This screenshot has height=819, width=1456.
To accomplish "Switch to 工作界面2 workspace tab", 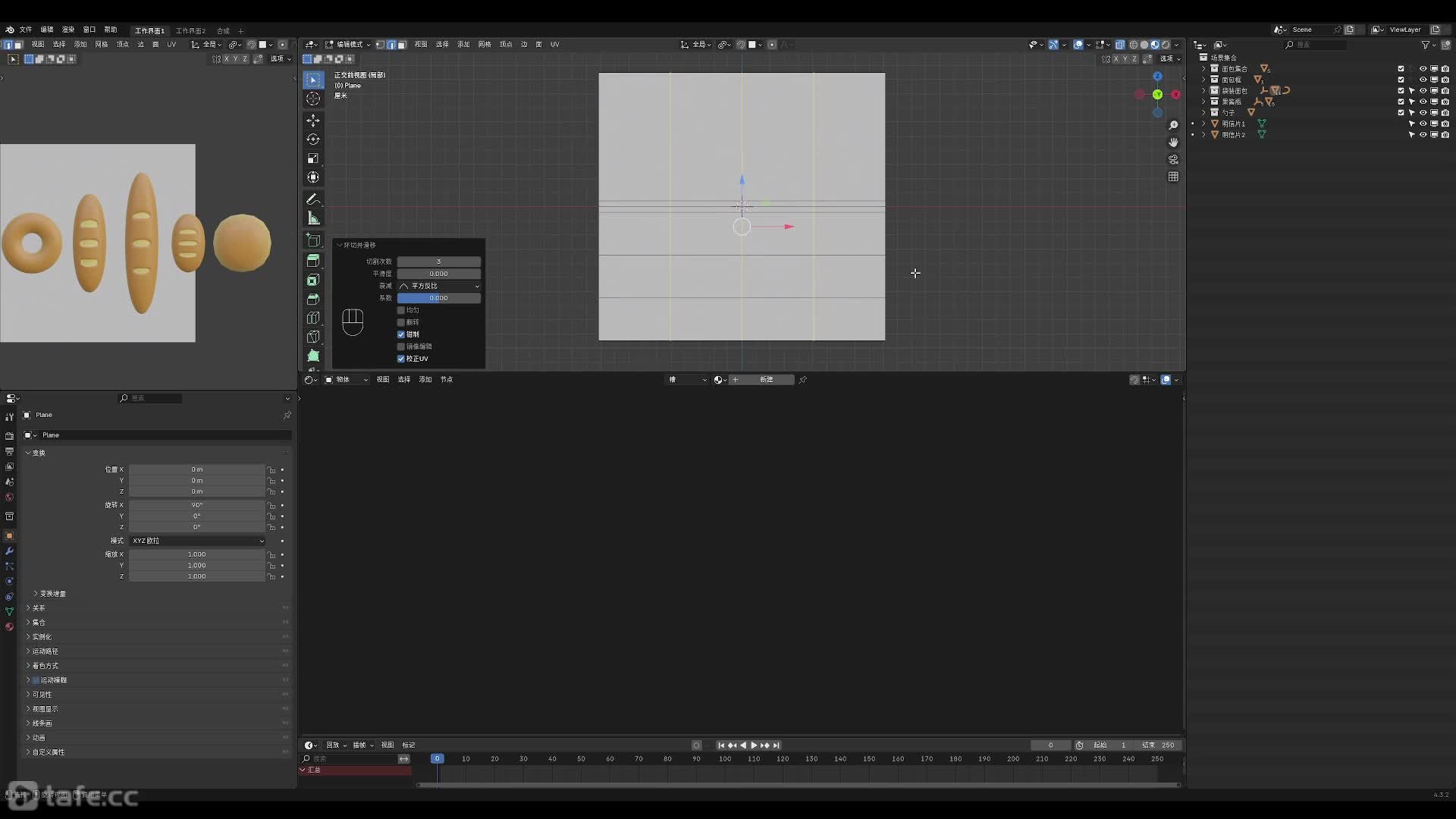I will (x=190, y=30).
